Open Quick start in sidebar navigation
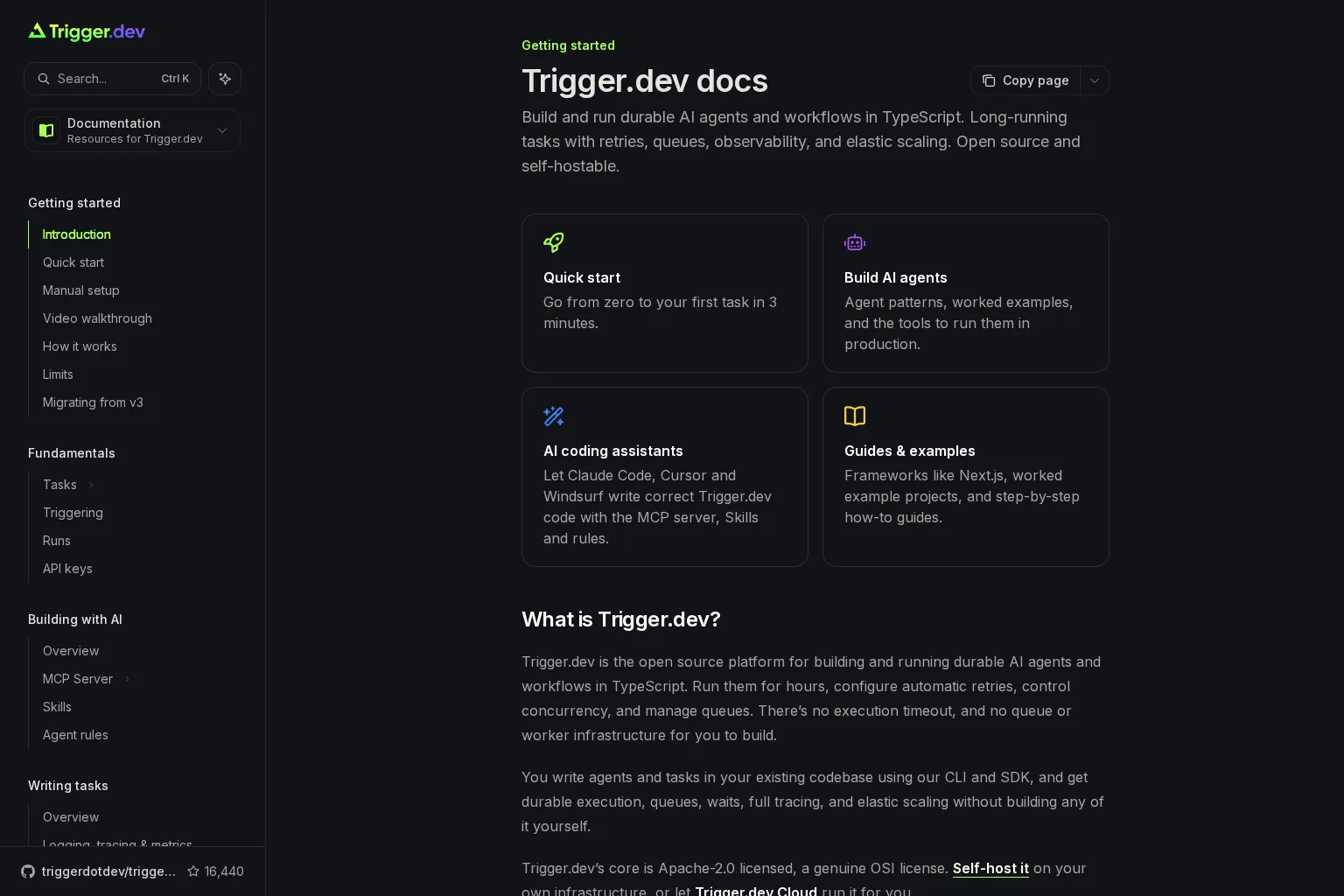The height and width of the screenshot is (896, 1344). [73, 262]
